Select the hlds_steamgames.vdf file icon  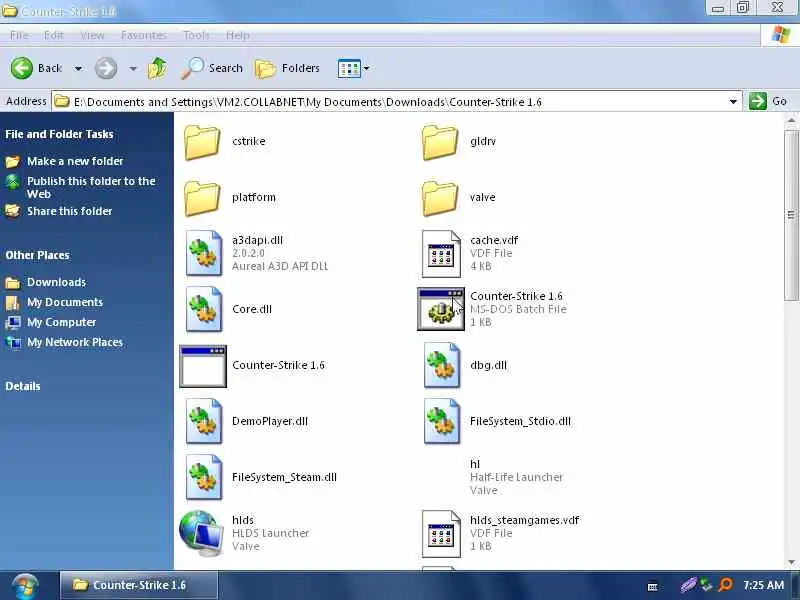(441, 533)
